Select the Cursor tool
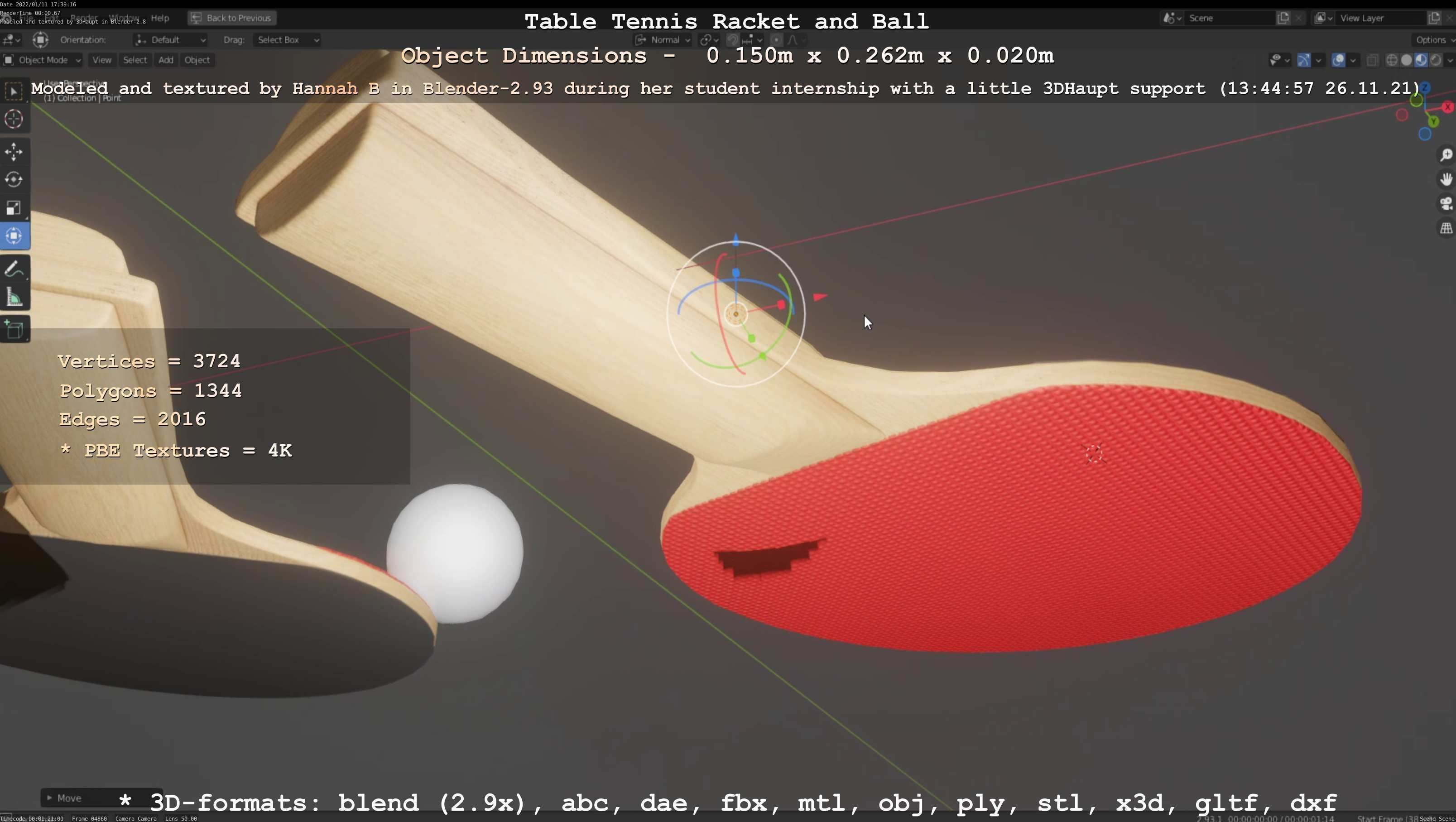1456x822 pixels. [x=14, y=119]
